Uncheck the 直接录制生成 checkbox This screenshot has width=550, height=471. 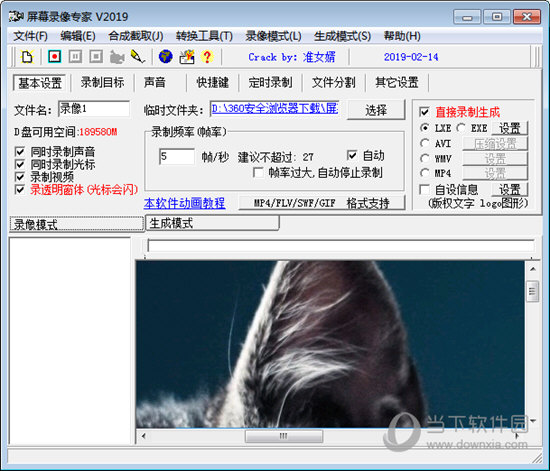424,112
